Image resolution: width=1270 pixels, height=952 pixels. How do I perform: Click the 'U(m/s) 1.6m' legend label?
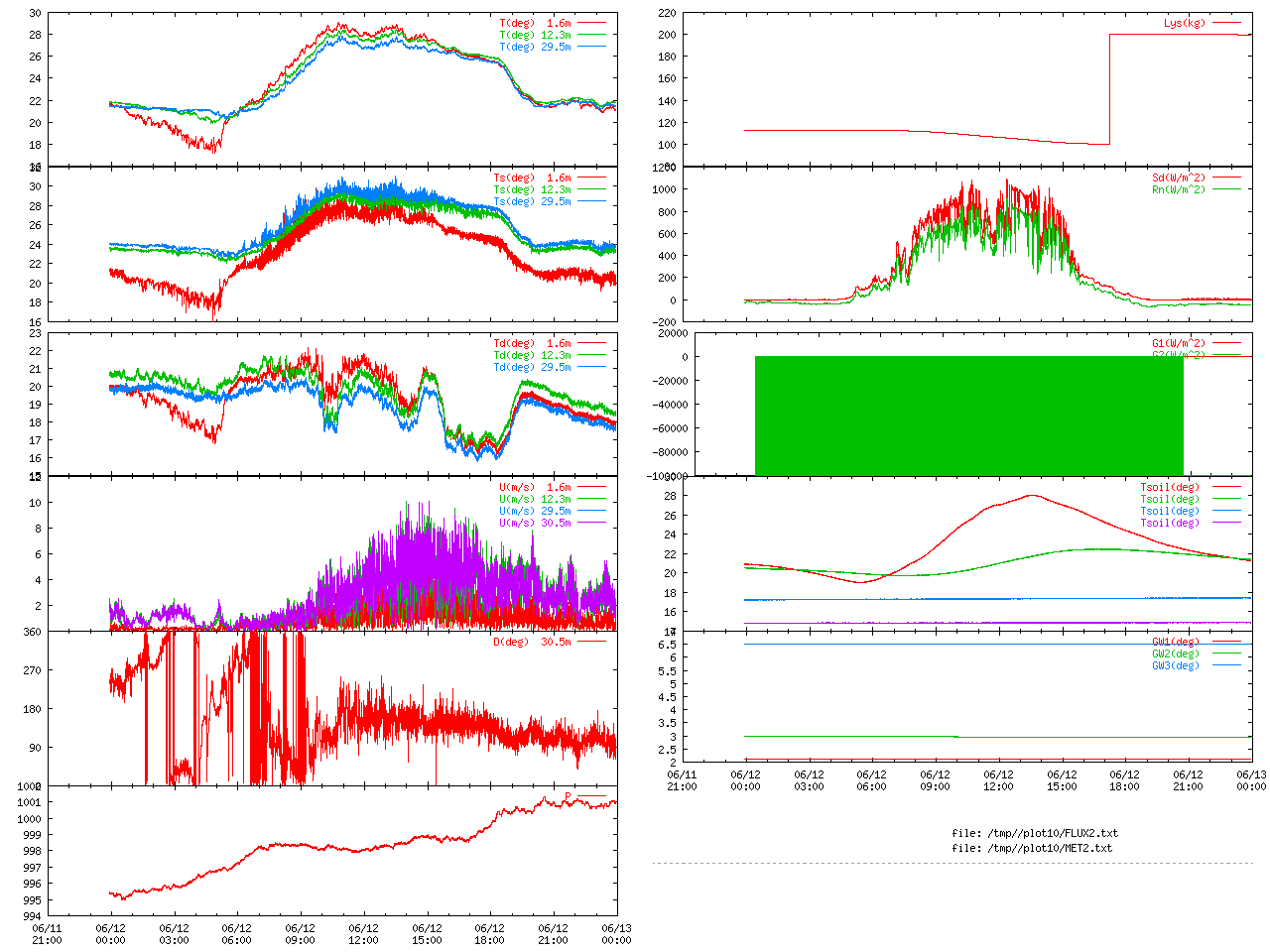pyautogui.click(x=535, y=487)
